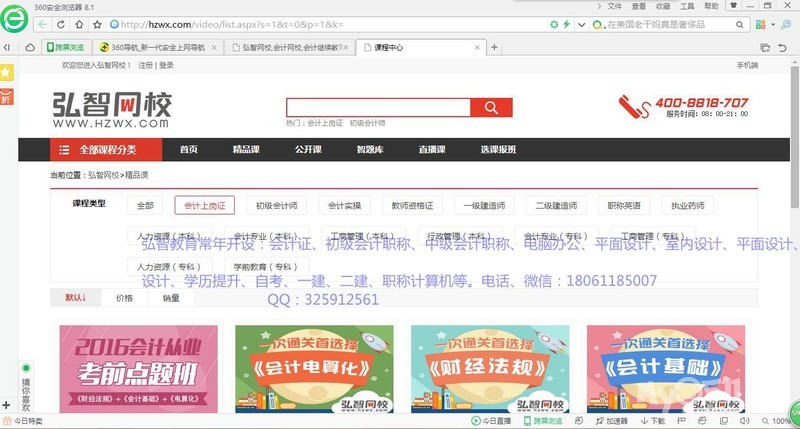
Task: Open the 收藏 menu
Action: [x=663, y=7]
